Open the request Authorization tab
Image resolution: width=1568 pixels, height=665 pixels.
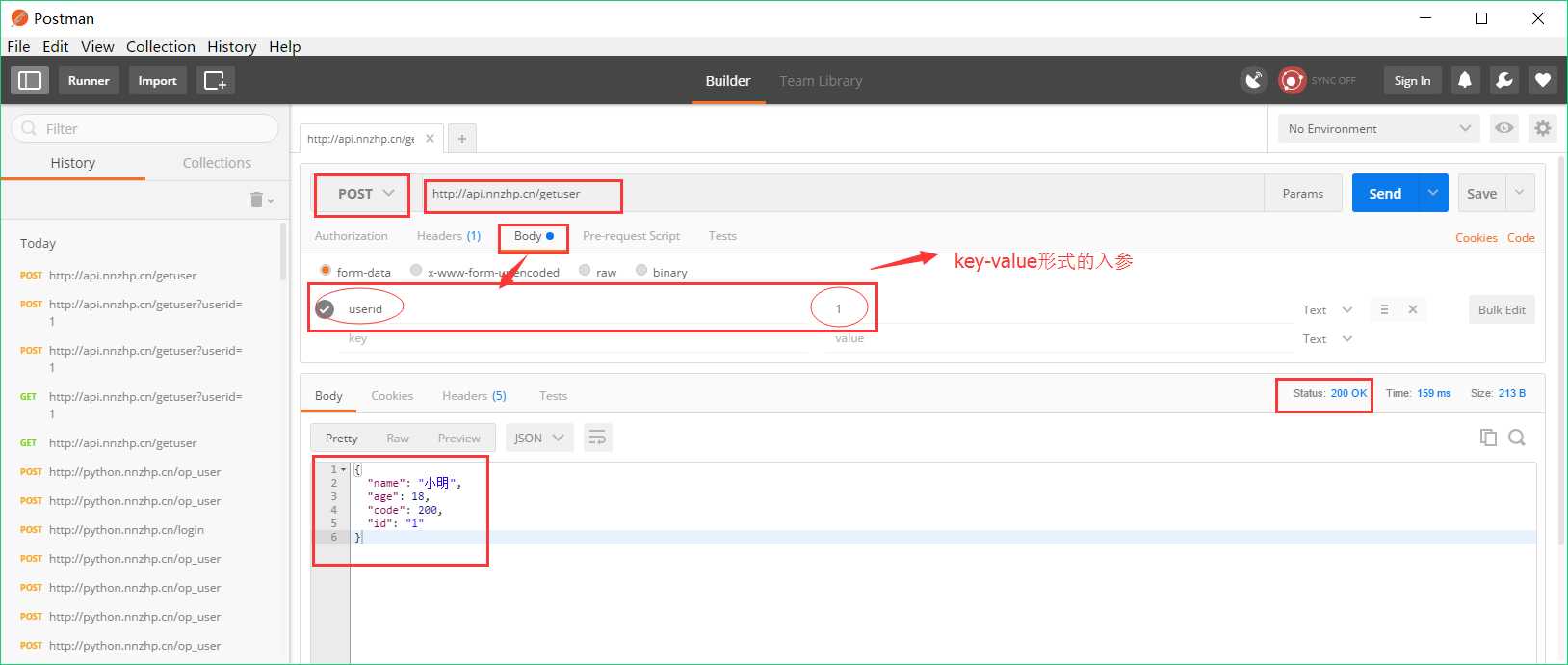point(351,236)
